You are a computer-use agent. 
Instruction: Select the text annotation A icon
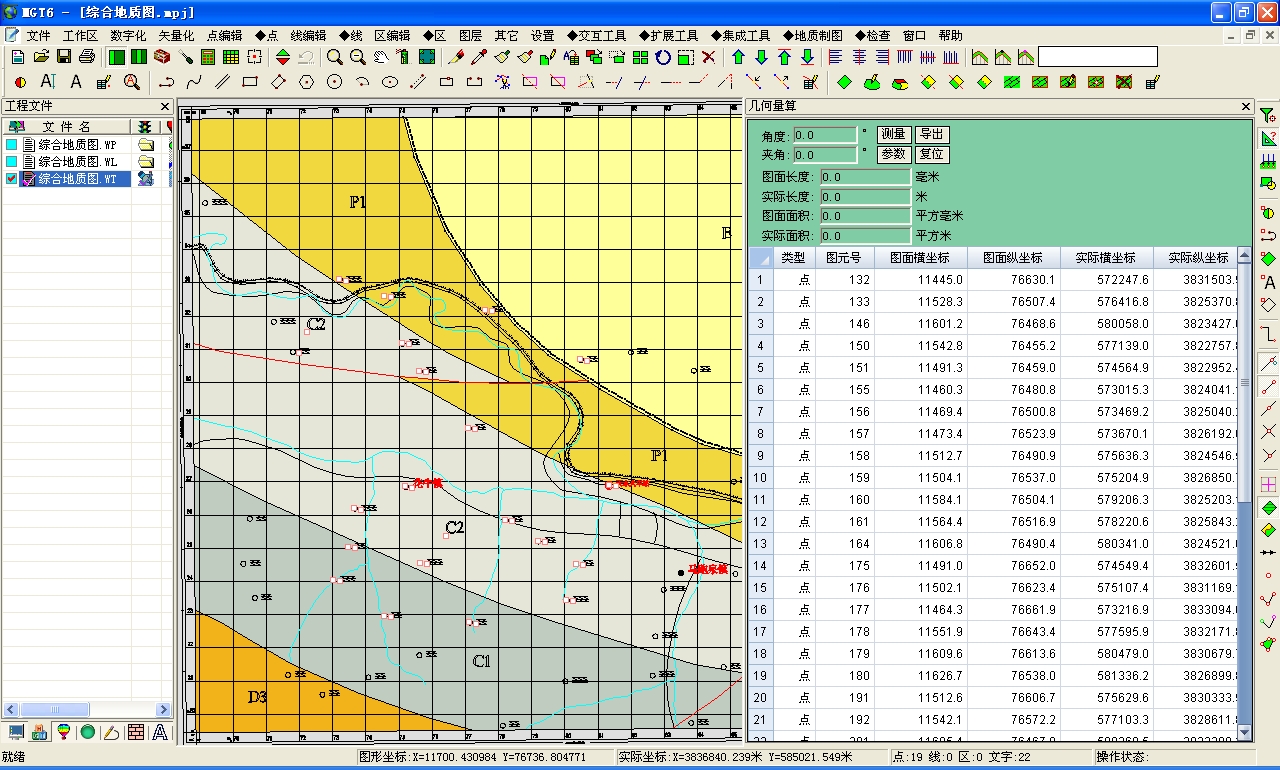coord(75,82)
